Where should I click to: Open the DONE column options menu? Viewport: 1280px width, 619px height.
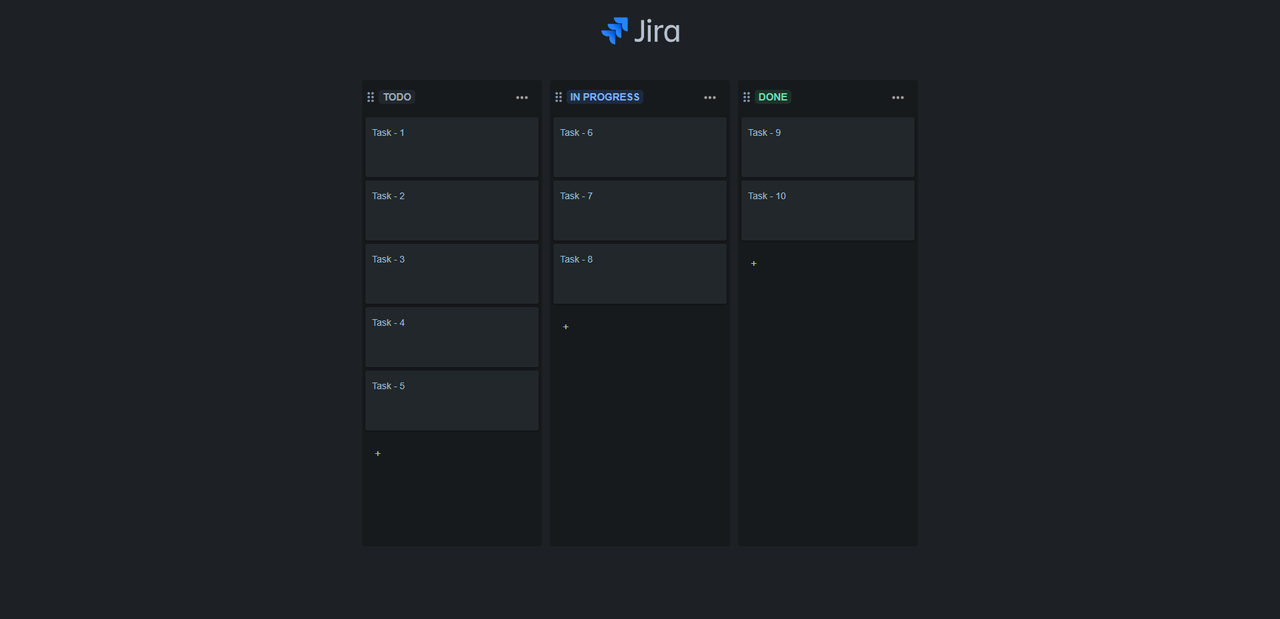897,97
